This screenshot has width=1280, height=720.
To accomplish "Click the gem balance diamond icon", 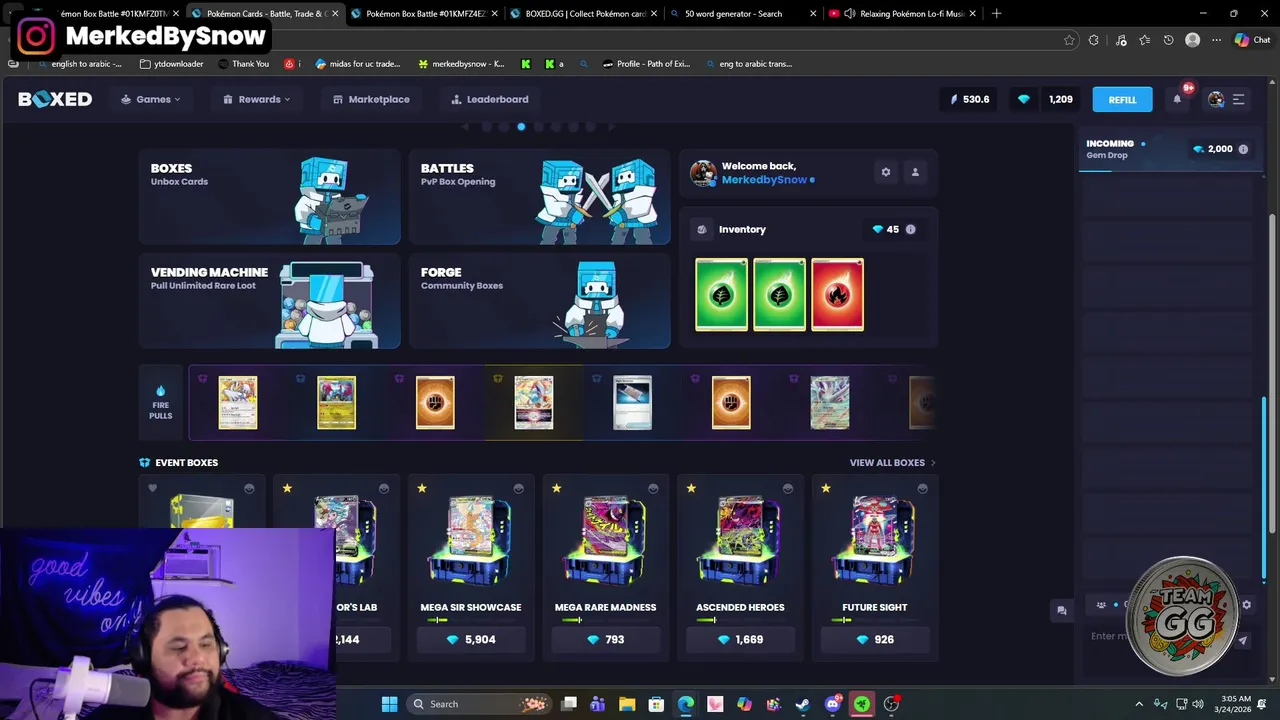I will pos(1023,99).
